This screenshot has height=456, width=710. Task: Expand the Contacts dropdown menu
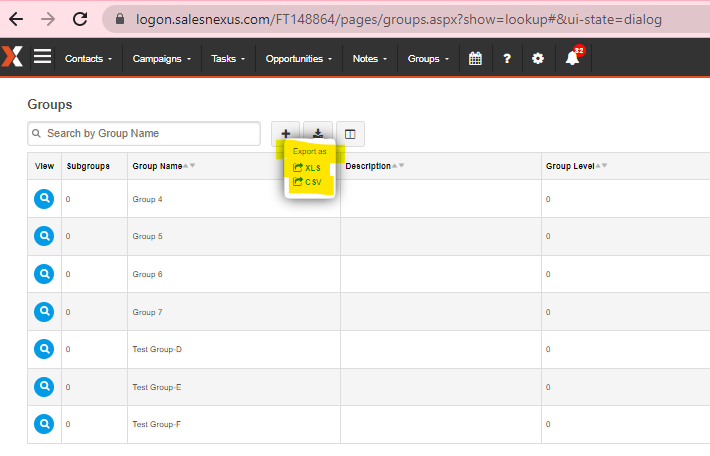click(88, 59)
